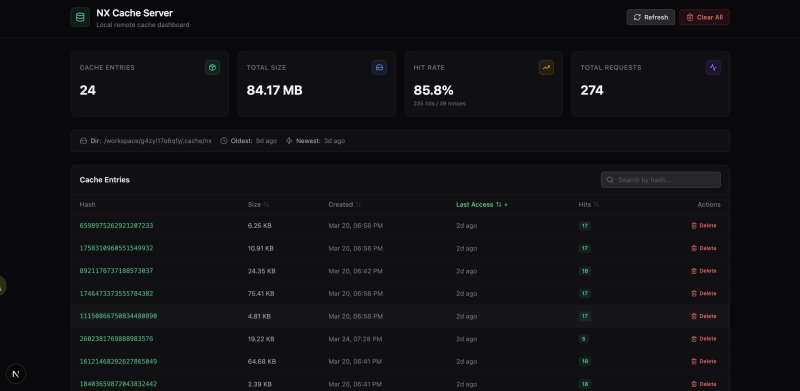
Task: Click the Actions column header
Action: (709, 205)
